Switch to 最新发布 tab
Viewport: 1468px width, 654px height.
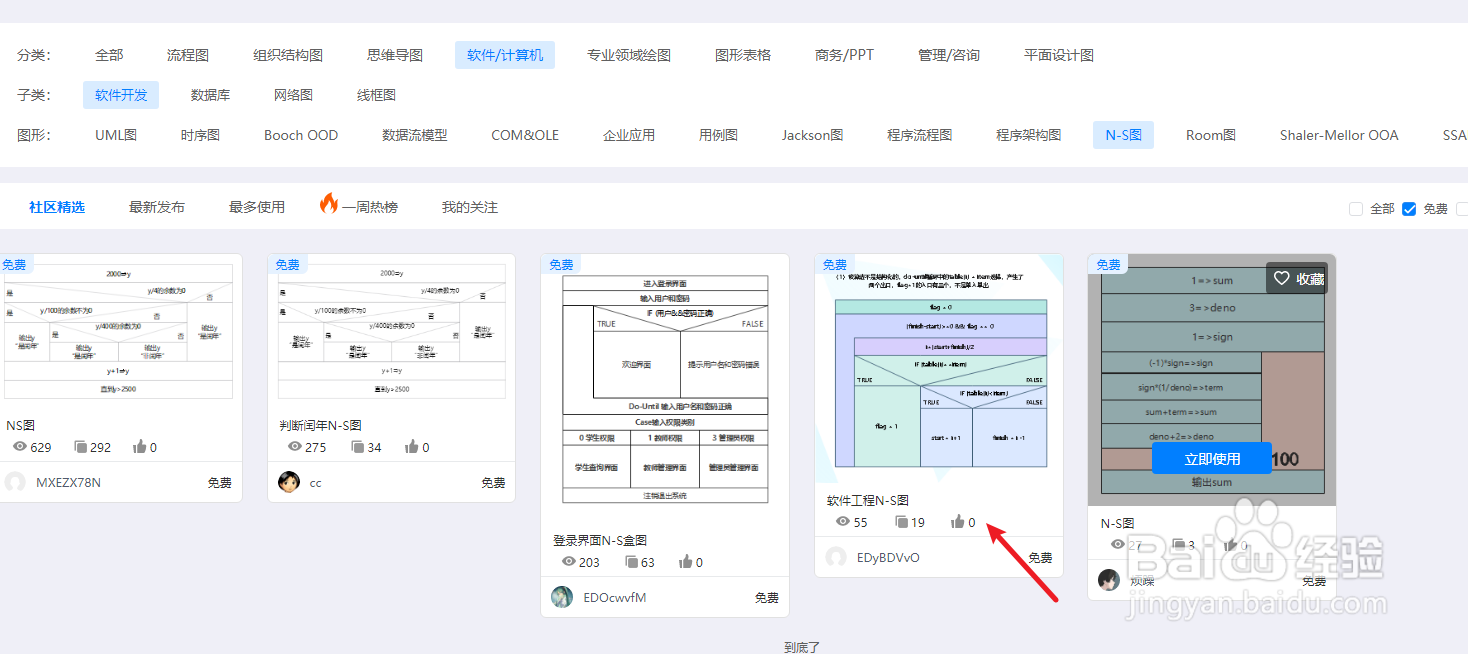point(157,207)
